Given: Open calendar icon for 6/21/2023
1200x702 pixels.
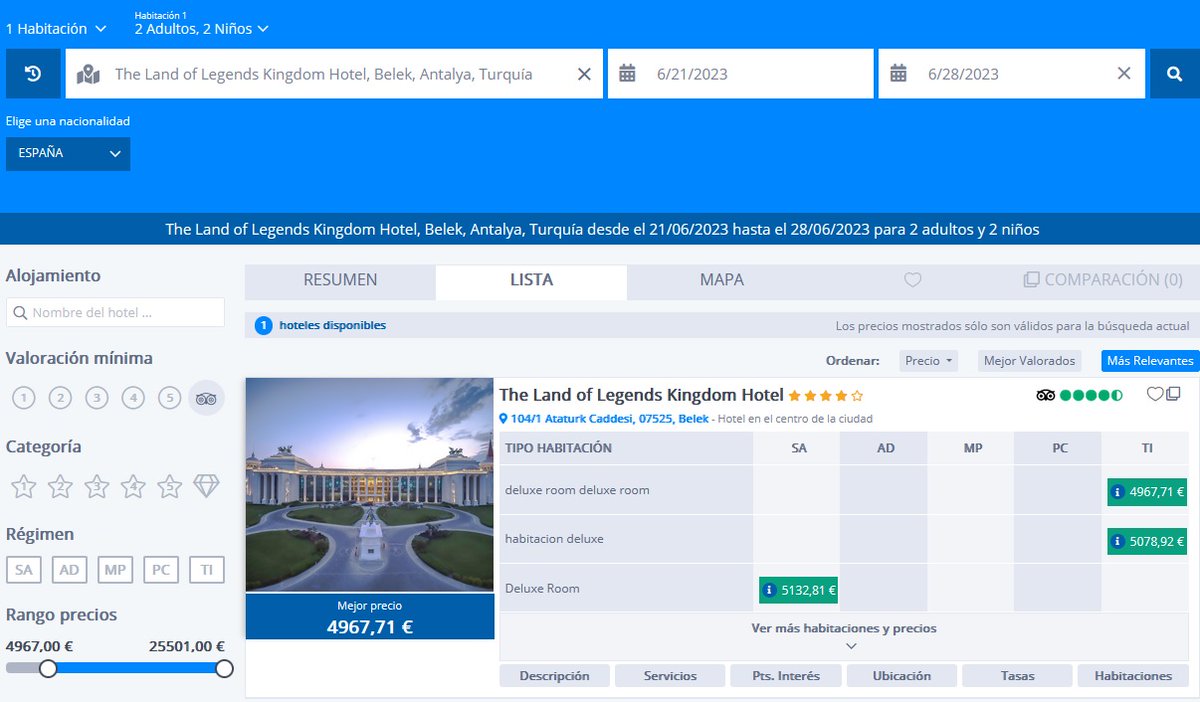Looking at the screenshot, I should (x=627, y=73).
